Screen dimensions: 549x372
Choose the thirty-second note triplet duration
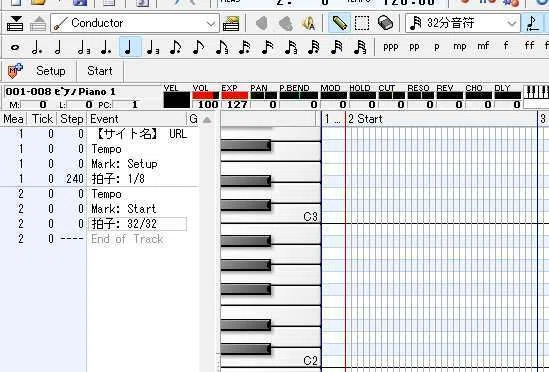(360, 47)
